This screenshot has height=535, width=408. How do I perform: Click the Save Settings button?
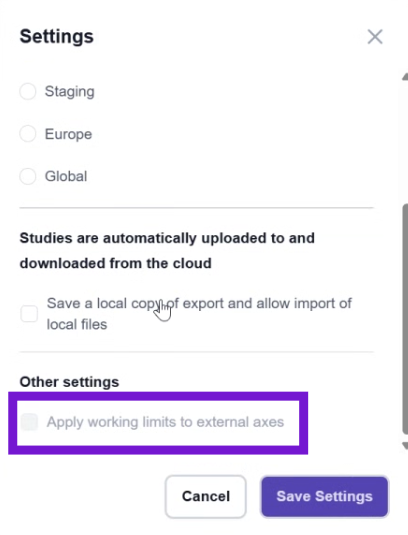coord(324,496)
